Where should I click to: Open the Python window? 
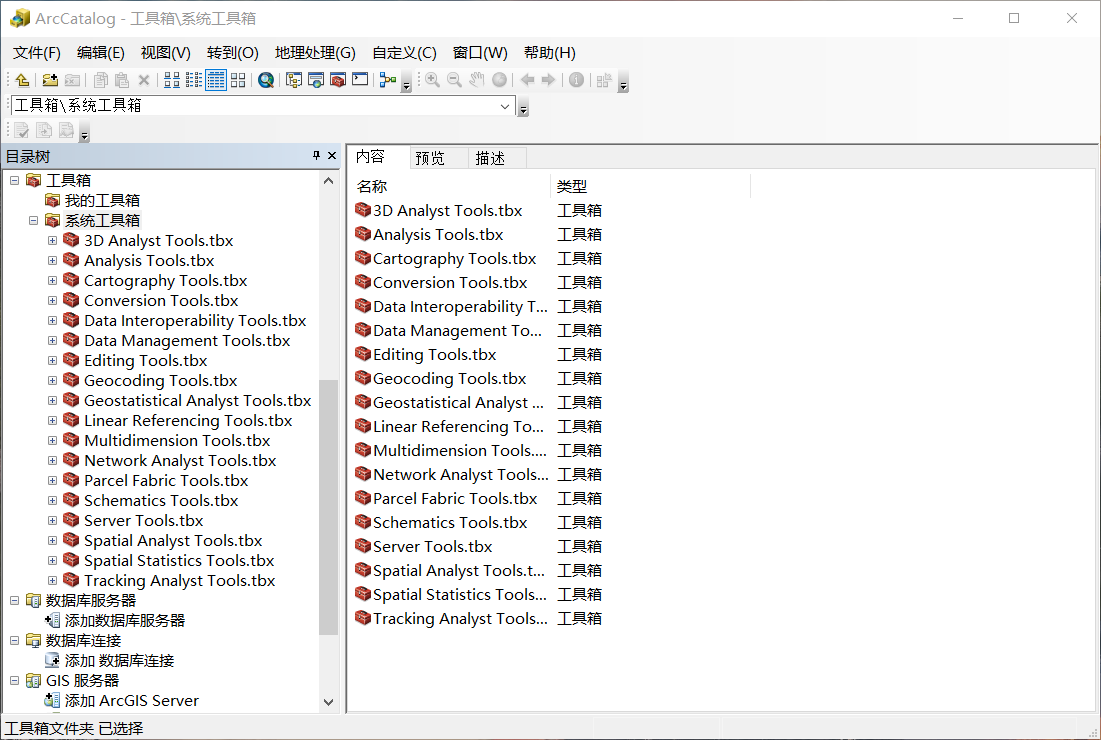(x=360, y=79)
